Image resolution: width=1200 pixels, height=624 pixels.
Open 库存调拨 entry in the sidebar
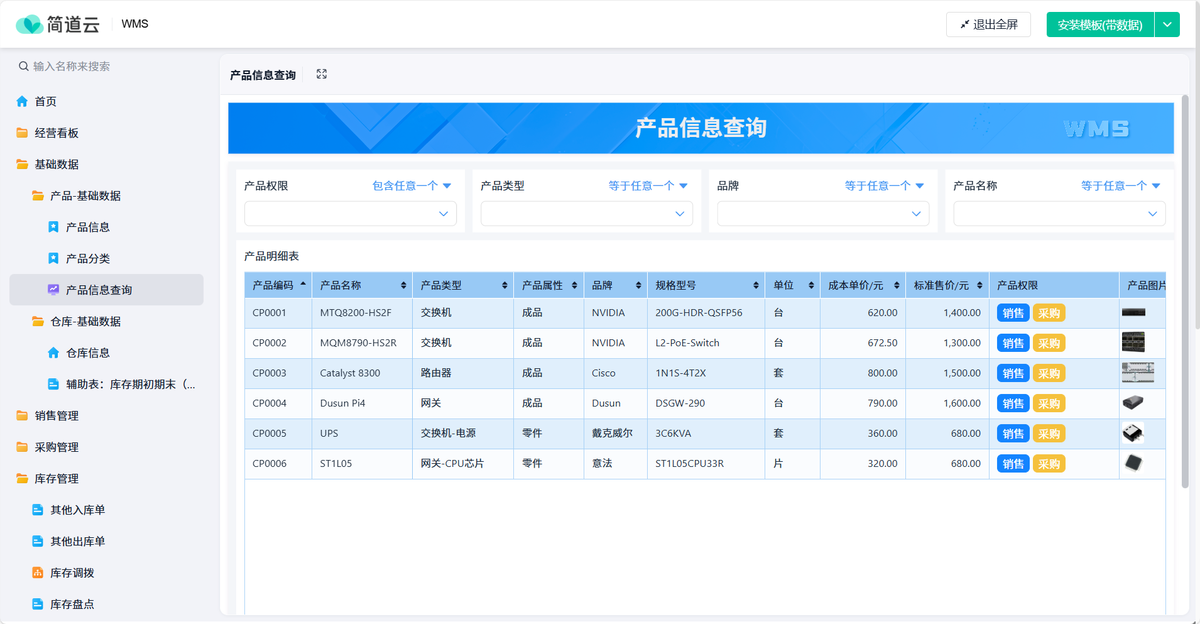[x=72, y=573]
